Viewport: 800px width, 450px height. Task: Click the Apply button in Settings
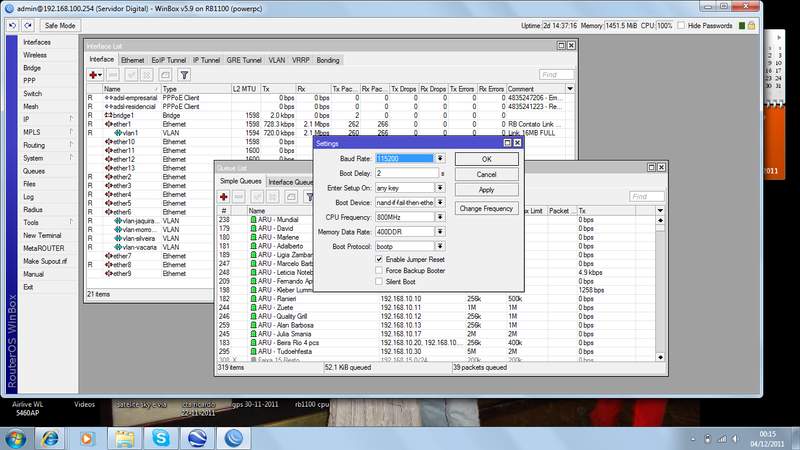pos(485,189)
